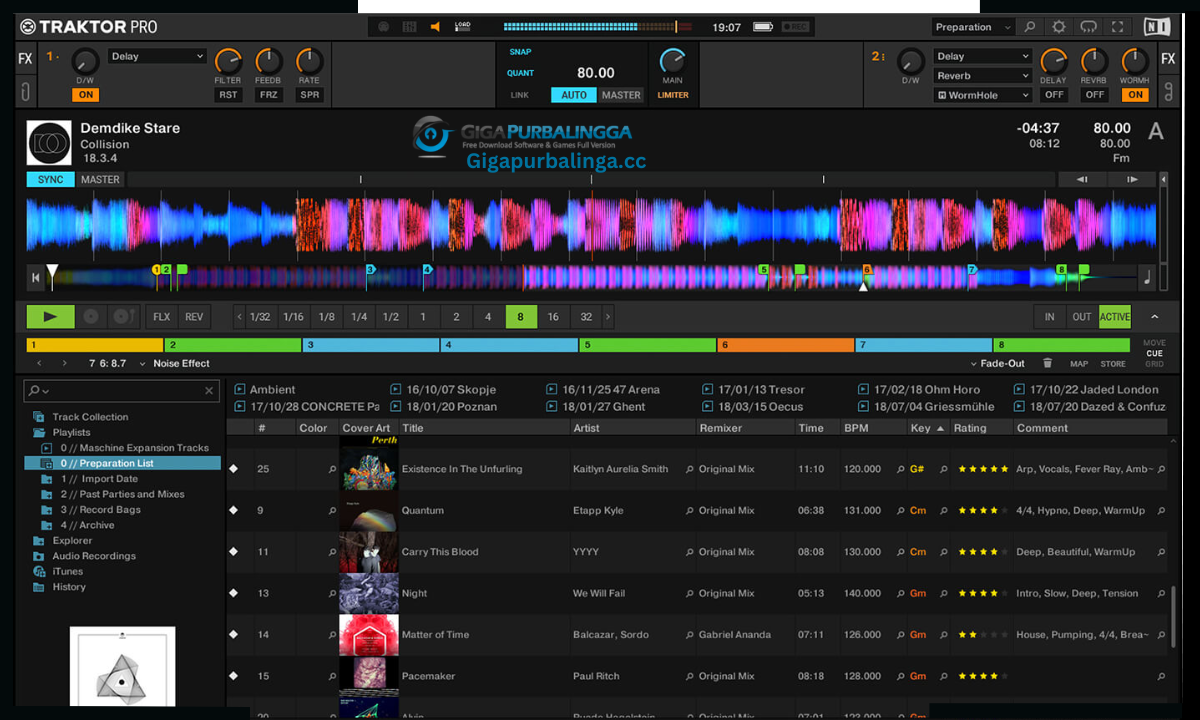Click the deck letter A

1156,132
